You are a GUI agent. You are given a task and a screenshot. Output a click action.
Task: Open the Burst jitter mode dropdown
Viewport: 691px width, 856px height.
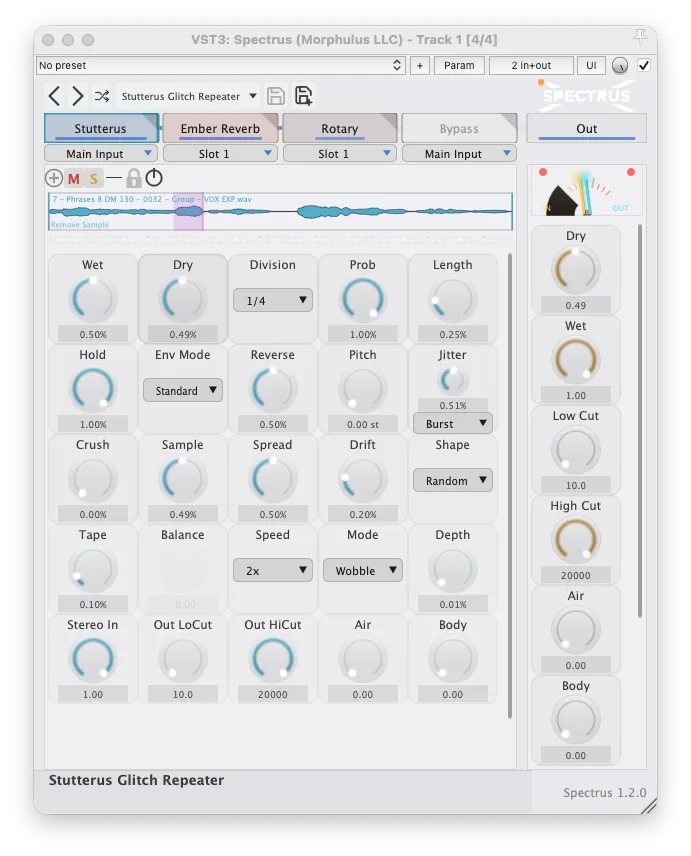tap(452, 424)
